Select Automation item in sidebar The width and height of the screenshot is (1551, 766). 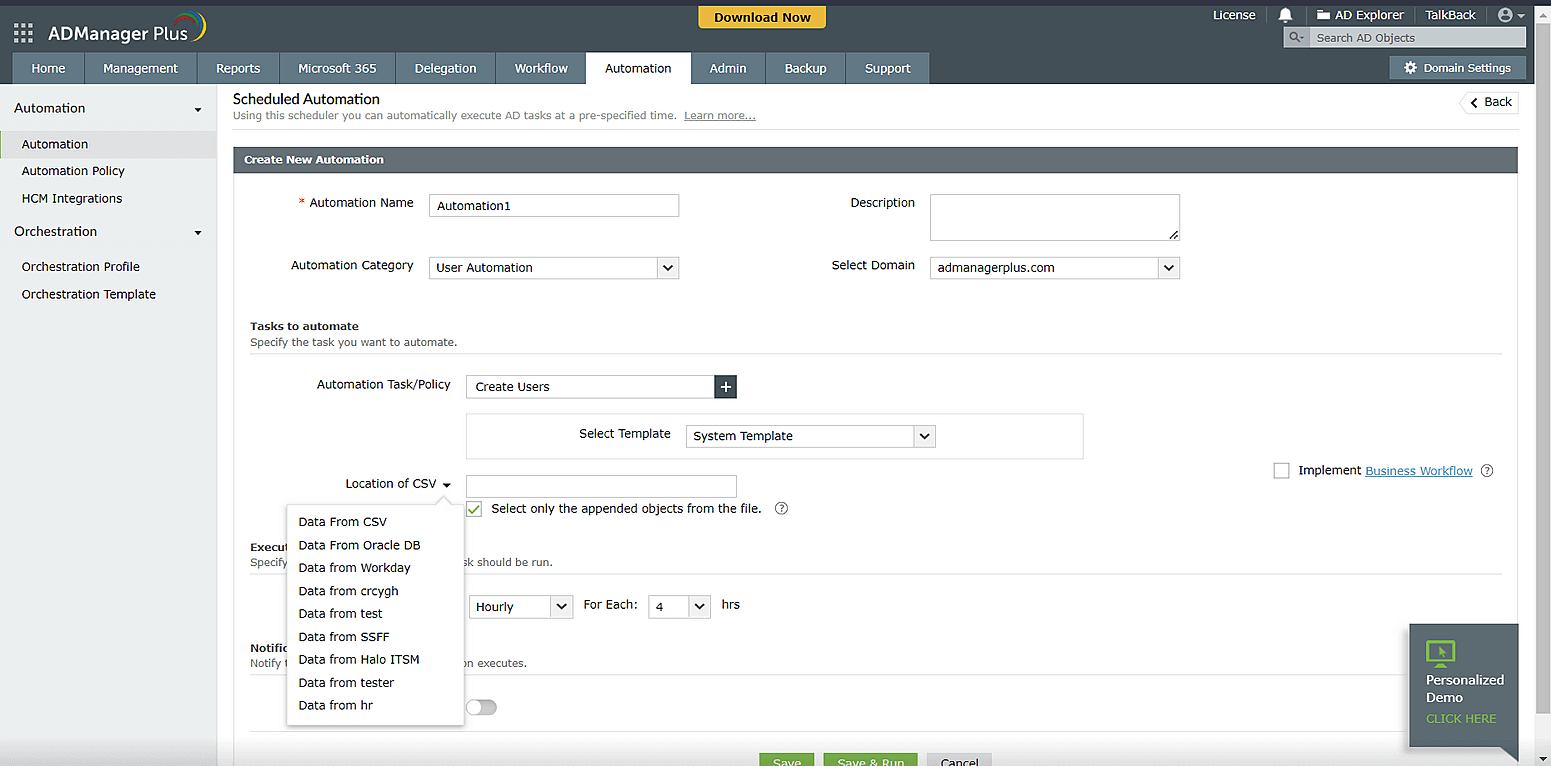click(x=108, y=144)
